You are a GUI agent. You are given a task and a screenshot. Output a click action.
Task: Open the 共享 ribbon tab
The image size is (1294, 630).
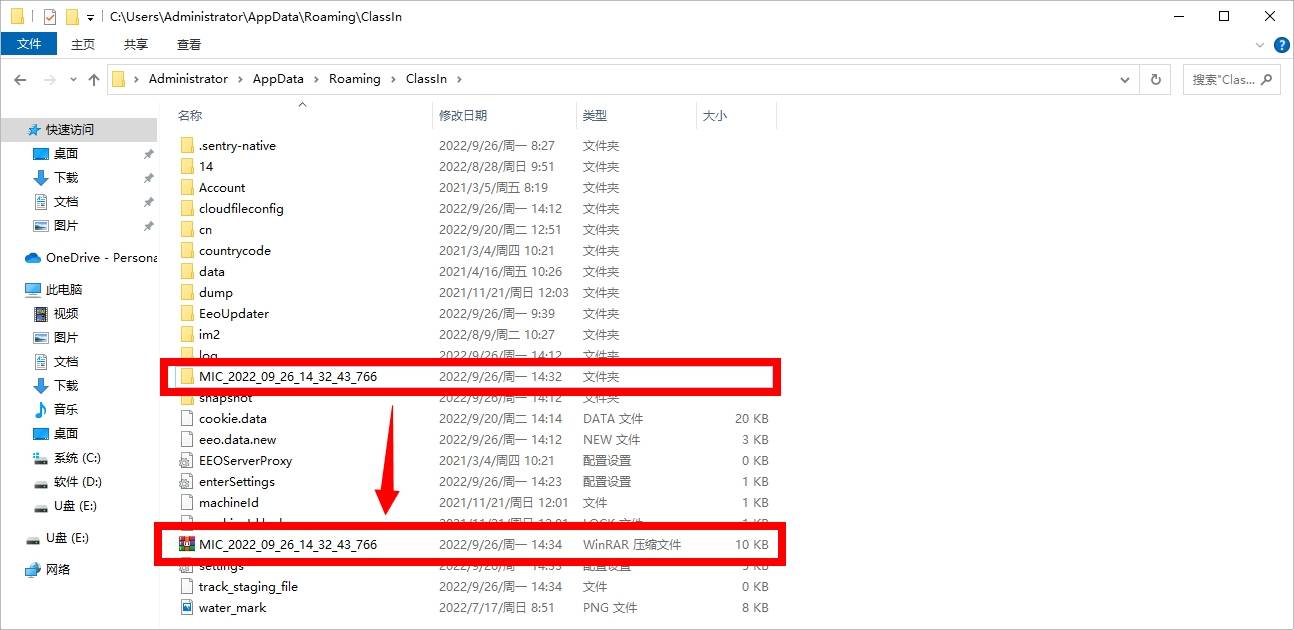click(136, 44)
